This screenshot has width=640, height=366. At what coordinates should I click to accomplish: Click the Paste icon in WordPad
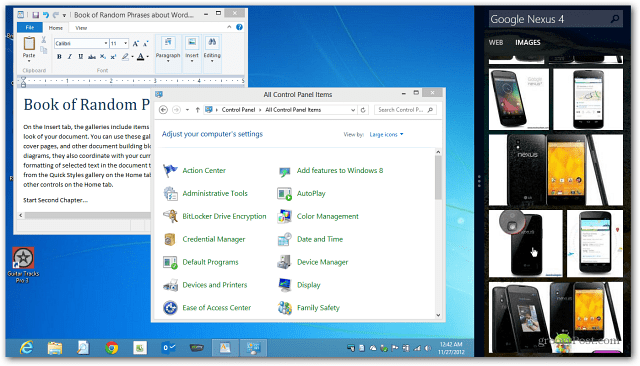(x=29, y=43)
